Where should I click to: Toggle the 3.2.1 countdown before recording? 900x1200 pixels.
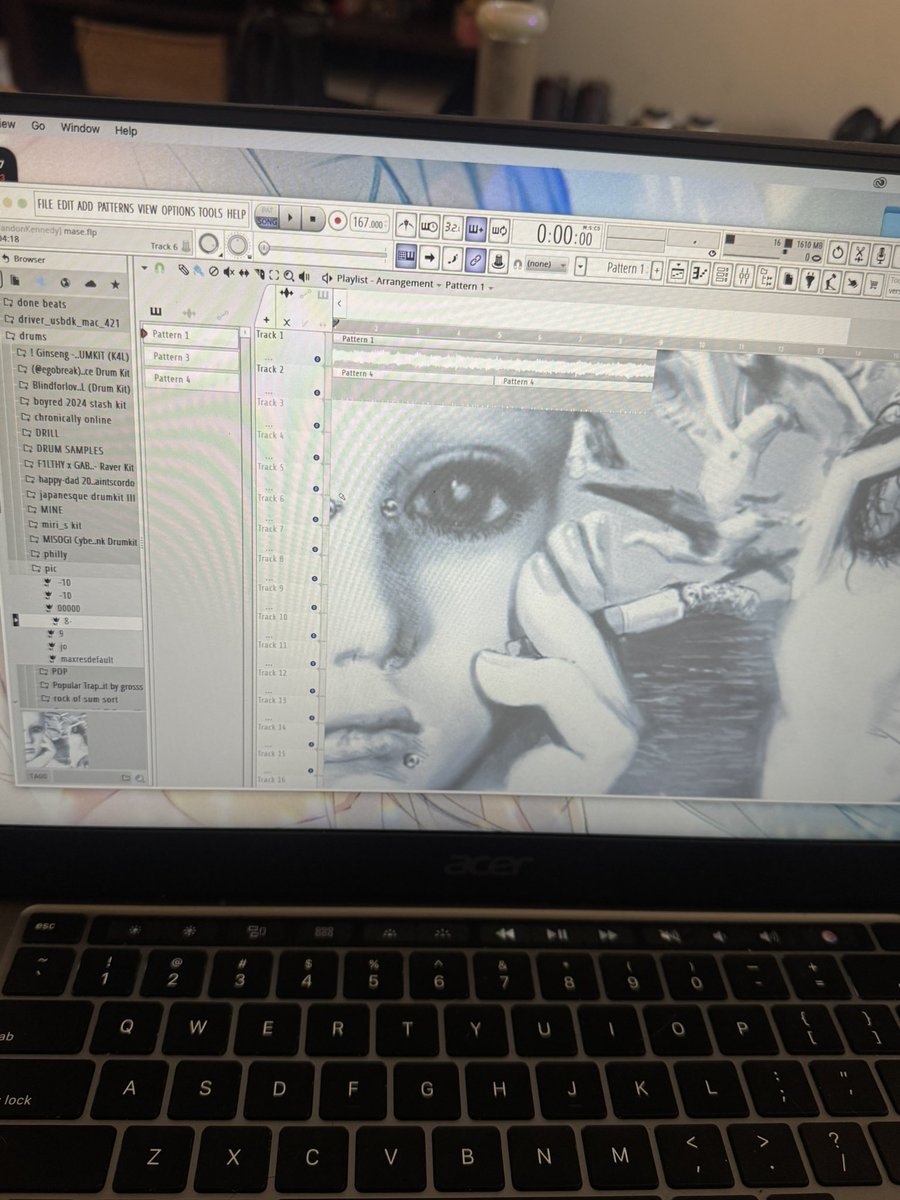[451, 228]
